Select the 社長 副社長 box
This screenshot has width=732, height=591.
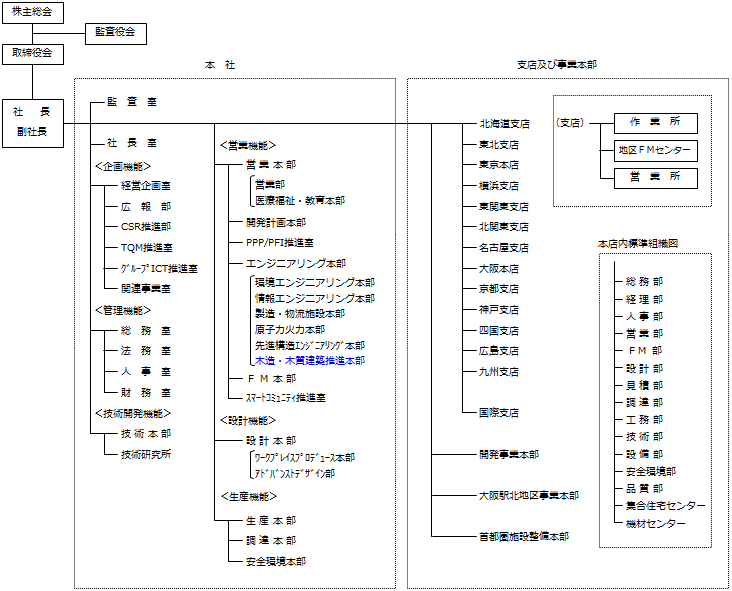(x=32, y=122)
